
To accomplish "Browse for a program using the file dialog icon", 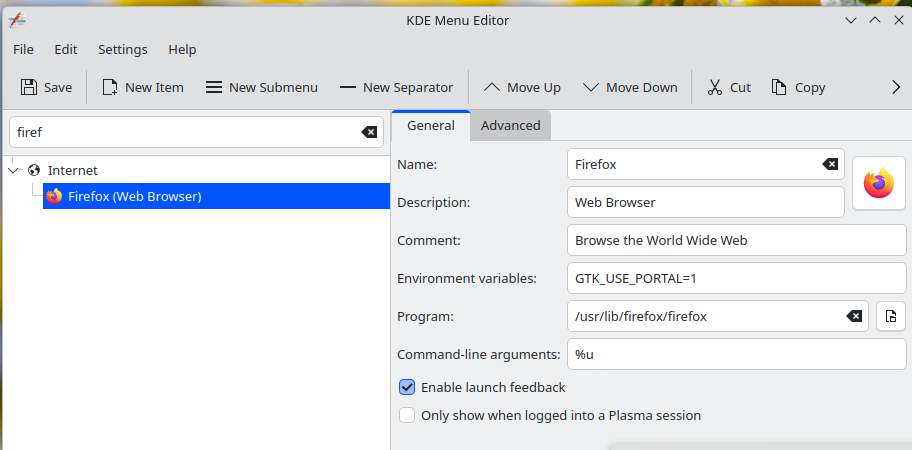I will [x=890, y=316].
